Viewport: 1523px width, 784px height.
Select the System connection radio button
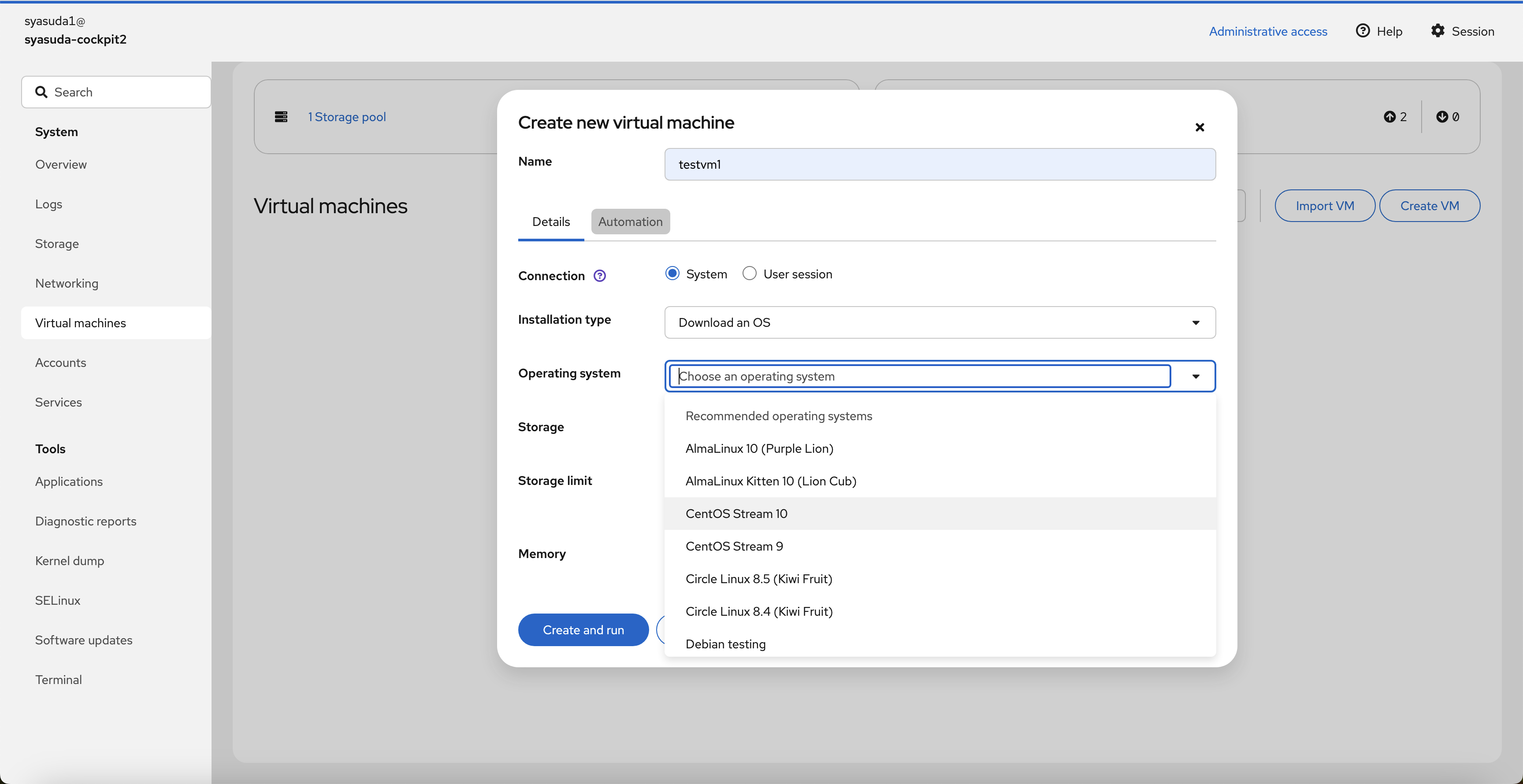(x=672, y=274)
